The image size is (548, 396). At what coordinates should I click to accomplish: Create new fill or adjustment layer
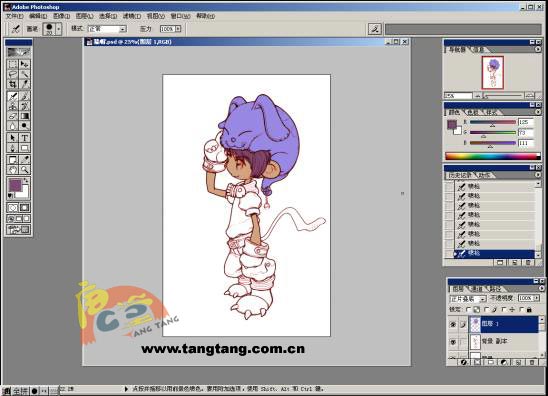504,362
